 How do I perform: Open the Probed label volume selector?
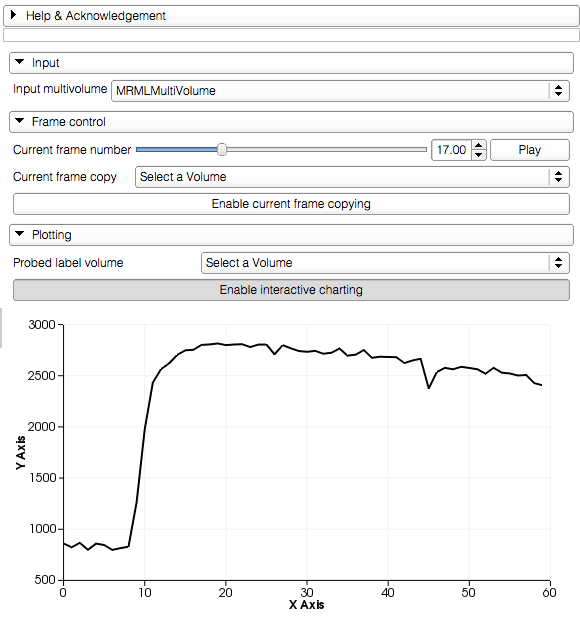pyautogui.click(x=385, y=263)
